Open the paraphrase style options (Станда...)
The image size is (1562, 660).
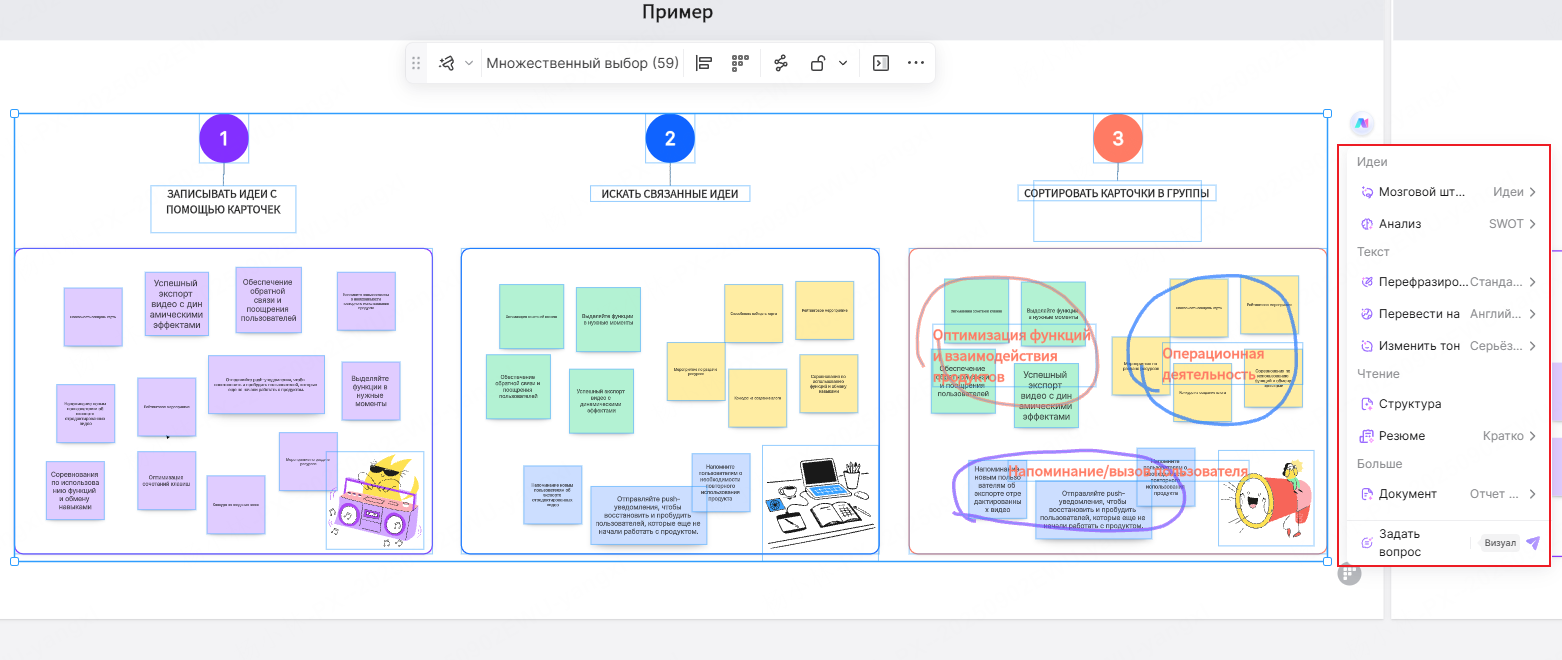coord(1503,282)
